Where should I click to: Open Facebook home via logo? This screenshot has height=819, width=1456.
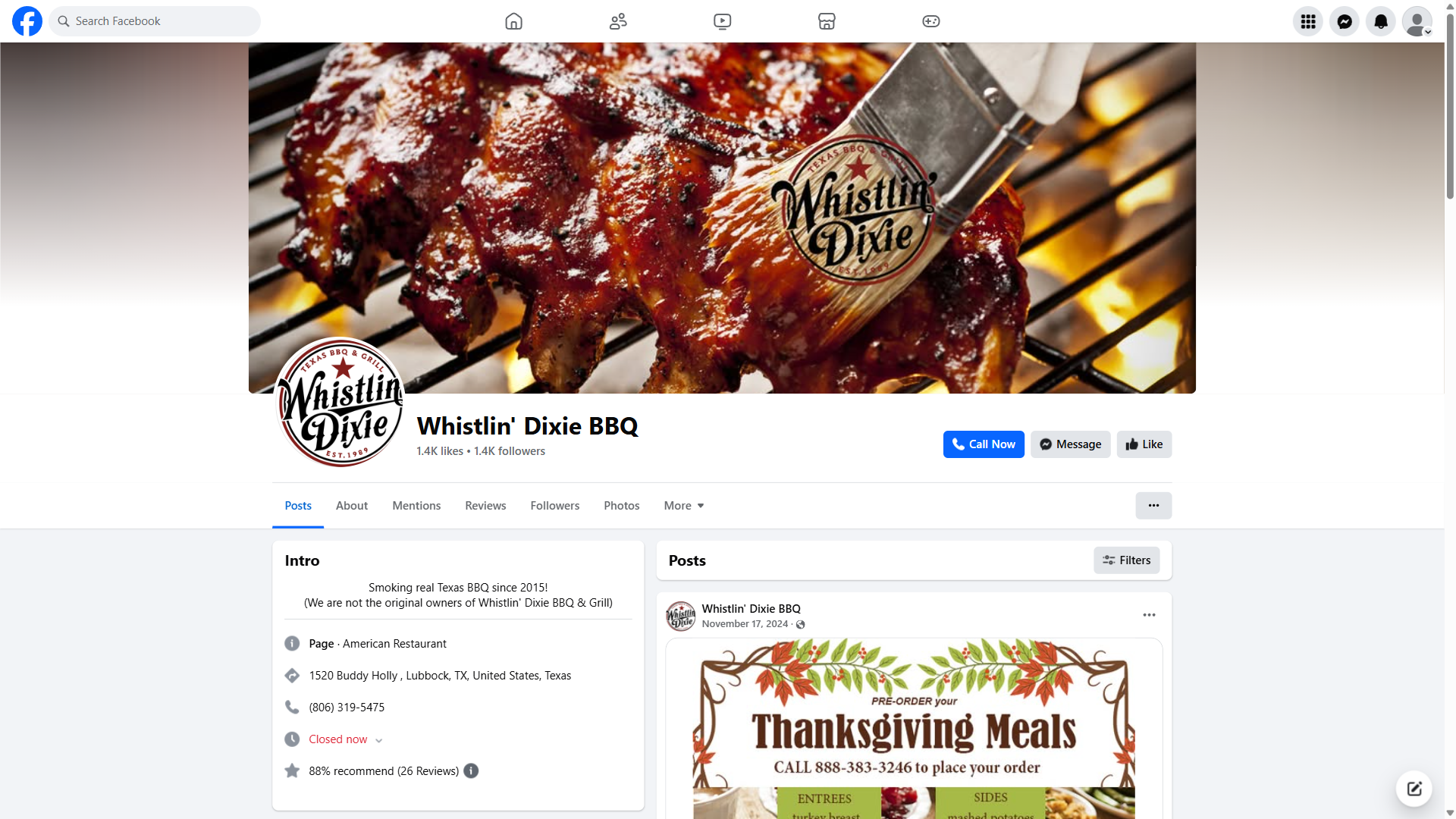pyautogui.click(x=27, y=21)
